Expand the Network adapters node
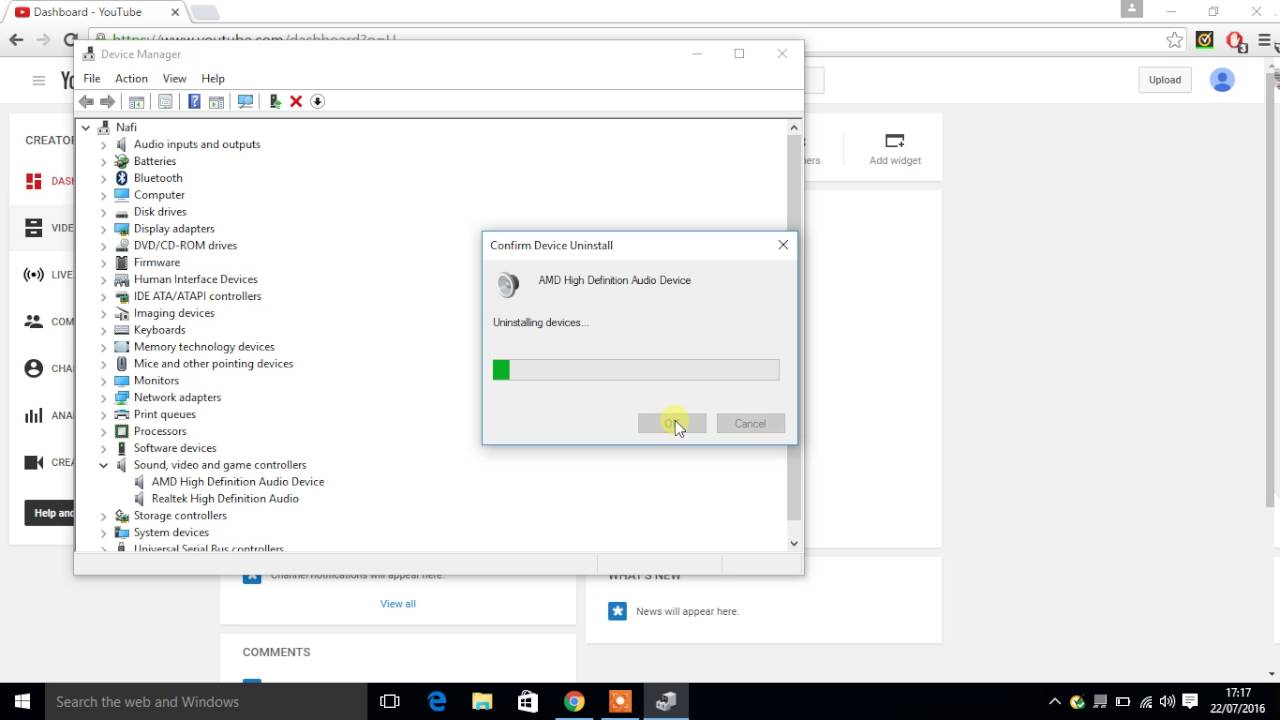 [x=103, y=398]
